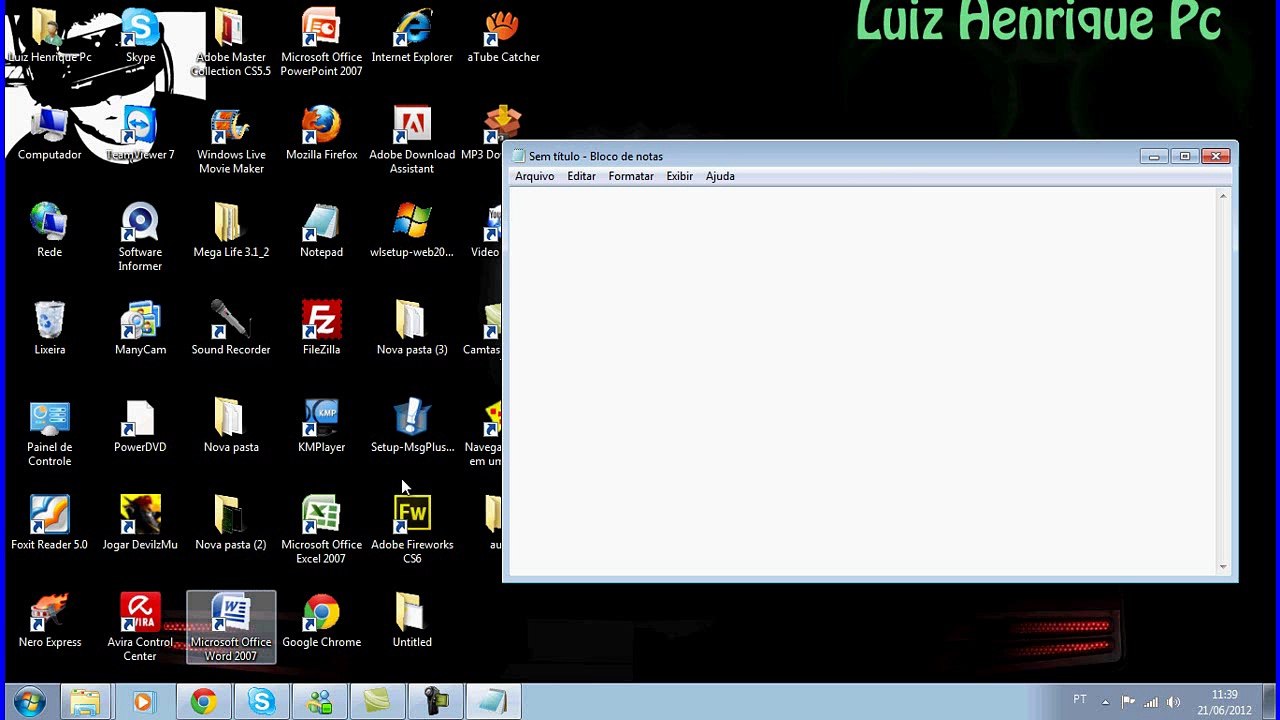Select the Notepad desktop shortcut
Image resolution: width=1280 pixels, height=720 pixels.
pyautogui.click(x=321, y=230)
